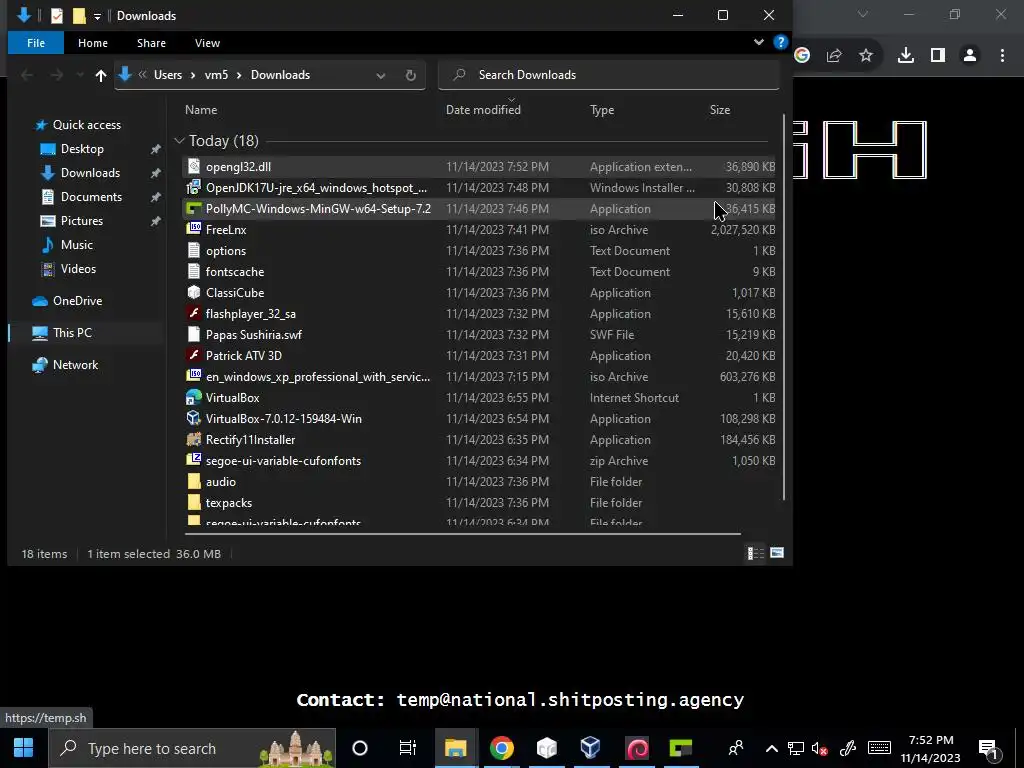Switch to the Home ribbon tab

pyautogui.click(x=93, y=43)
